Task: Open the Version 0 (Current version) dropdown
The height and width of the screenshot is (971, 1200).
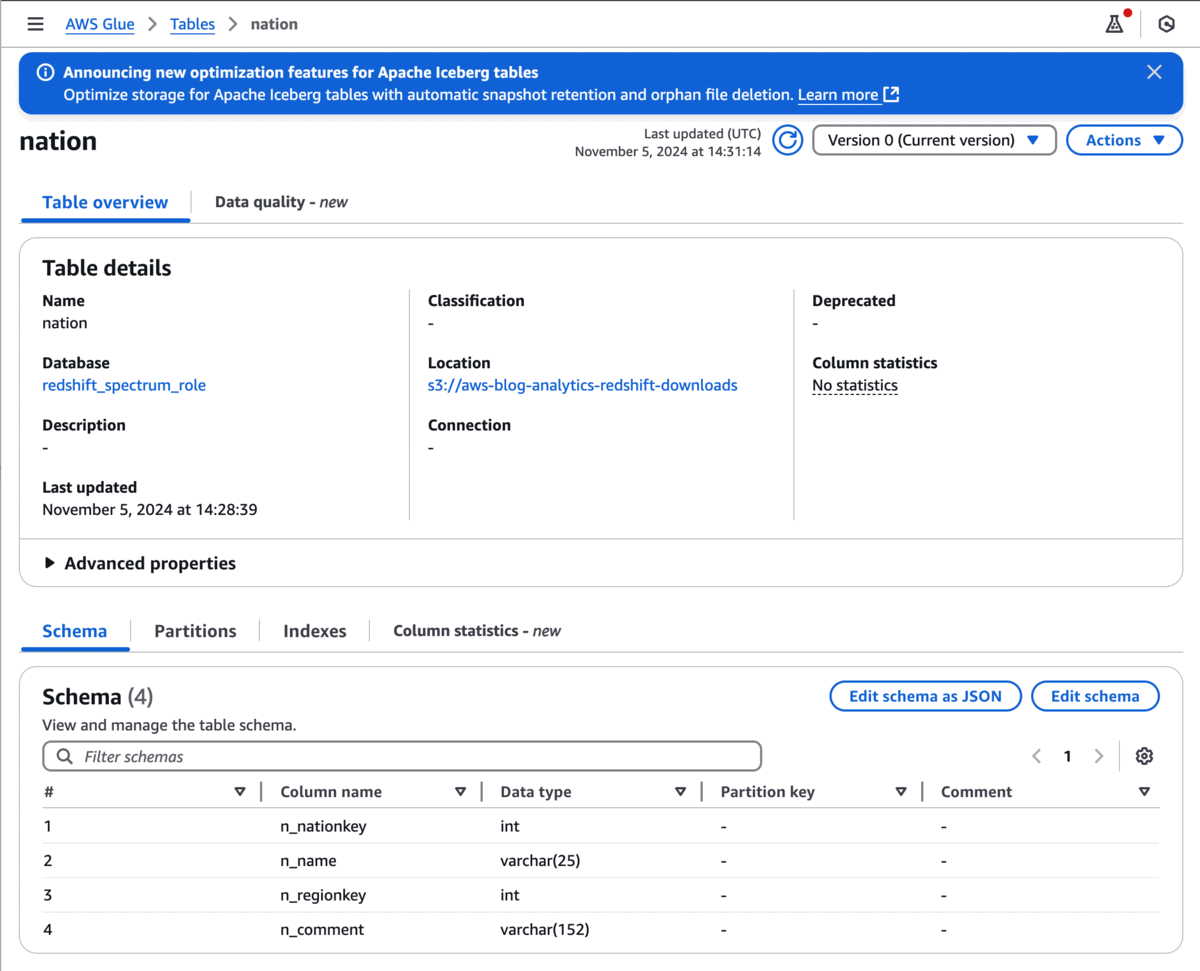Action: pyautogui.click(x=934, y=141)
